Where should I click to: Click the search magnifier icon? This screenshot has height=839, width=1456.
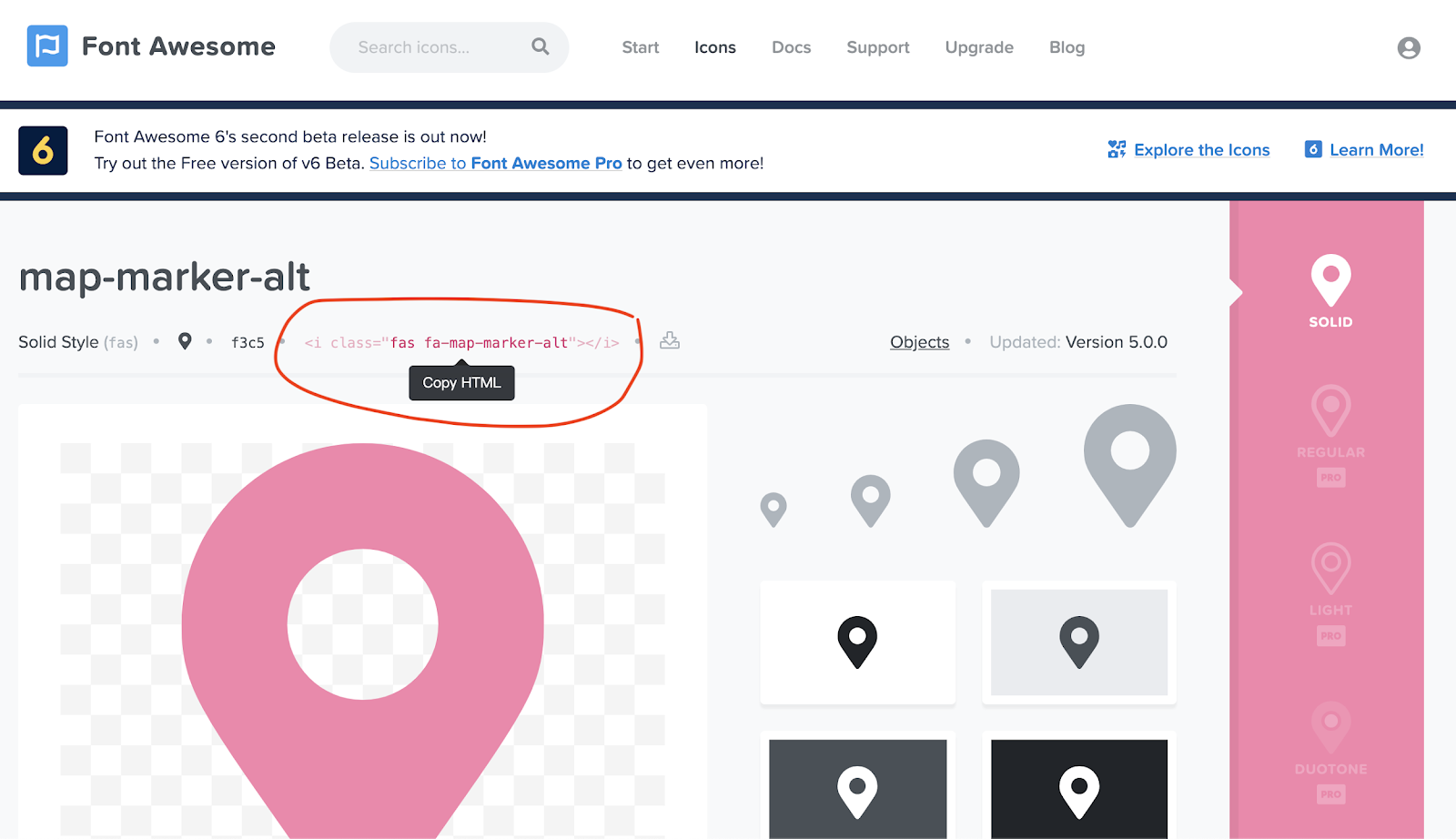pos(541,46)
